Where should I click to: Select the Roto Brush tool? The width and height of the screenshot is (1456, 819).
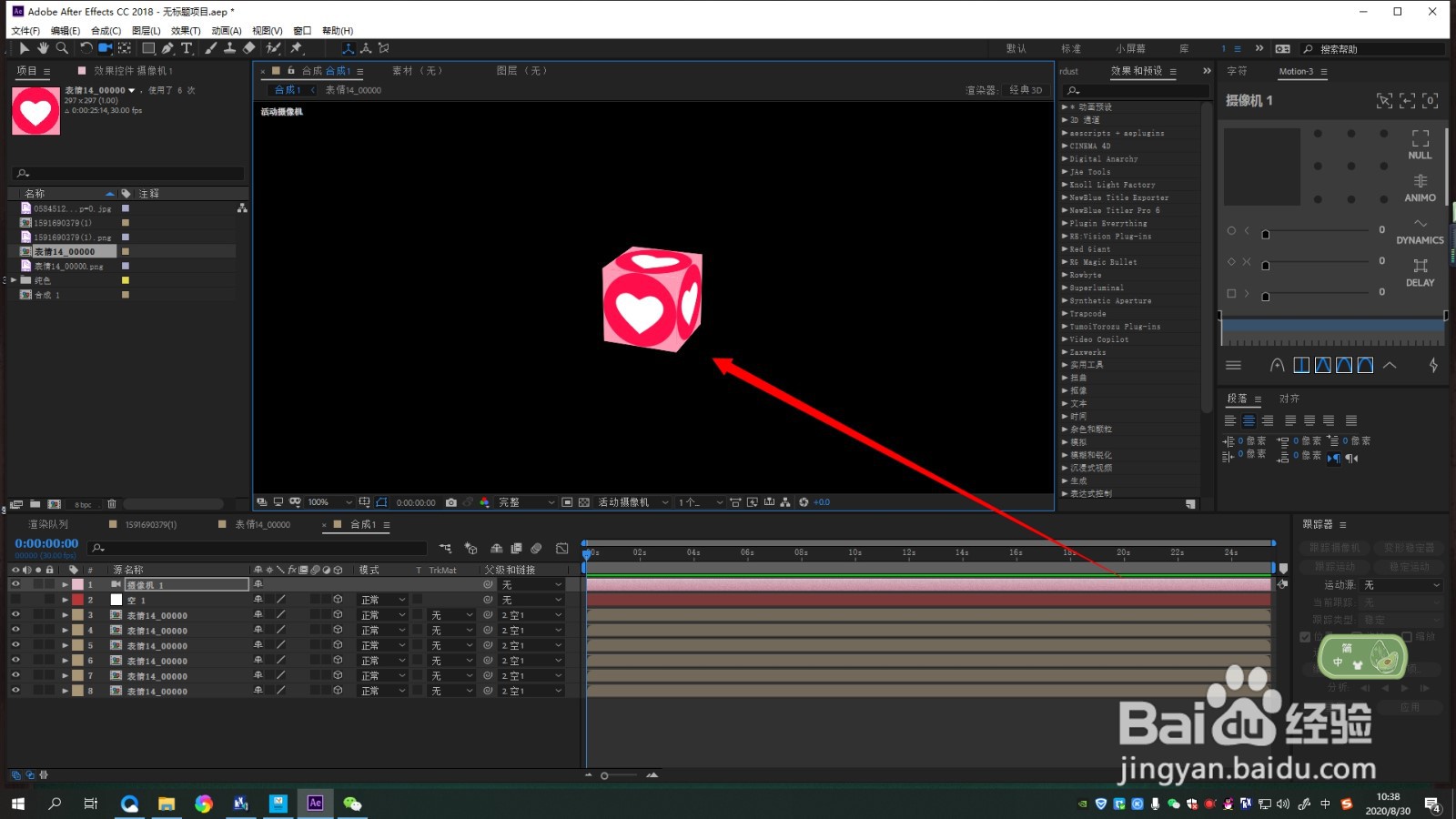273,48
